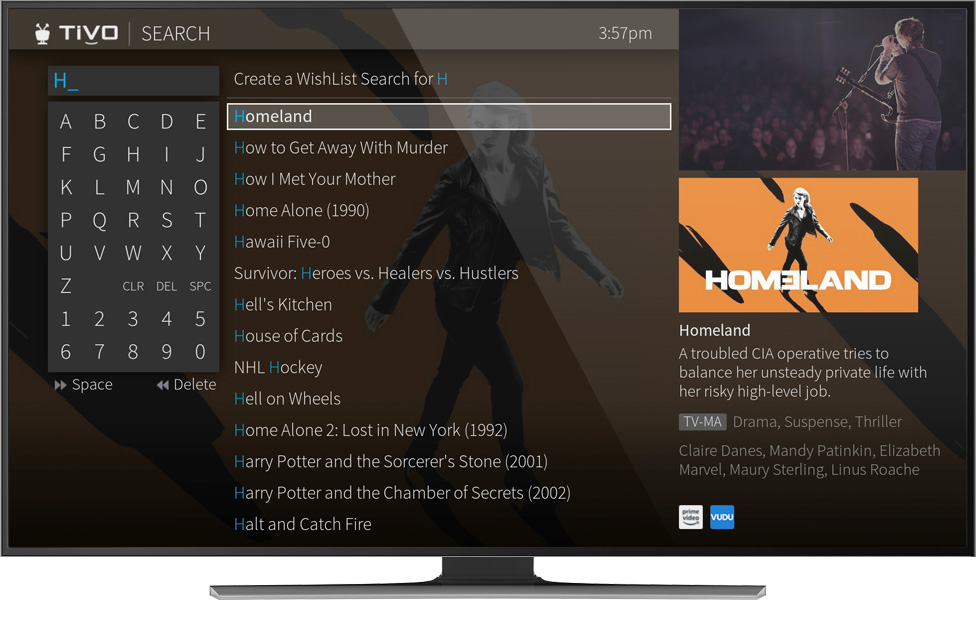Click letter T on keyboard grid

pyautogui.click(x=200, y=220)
